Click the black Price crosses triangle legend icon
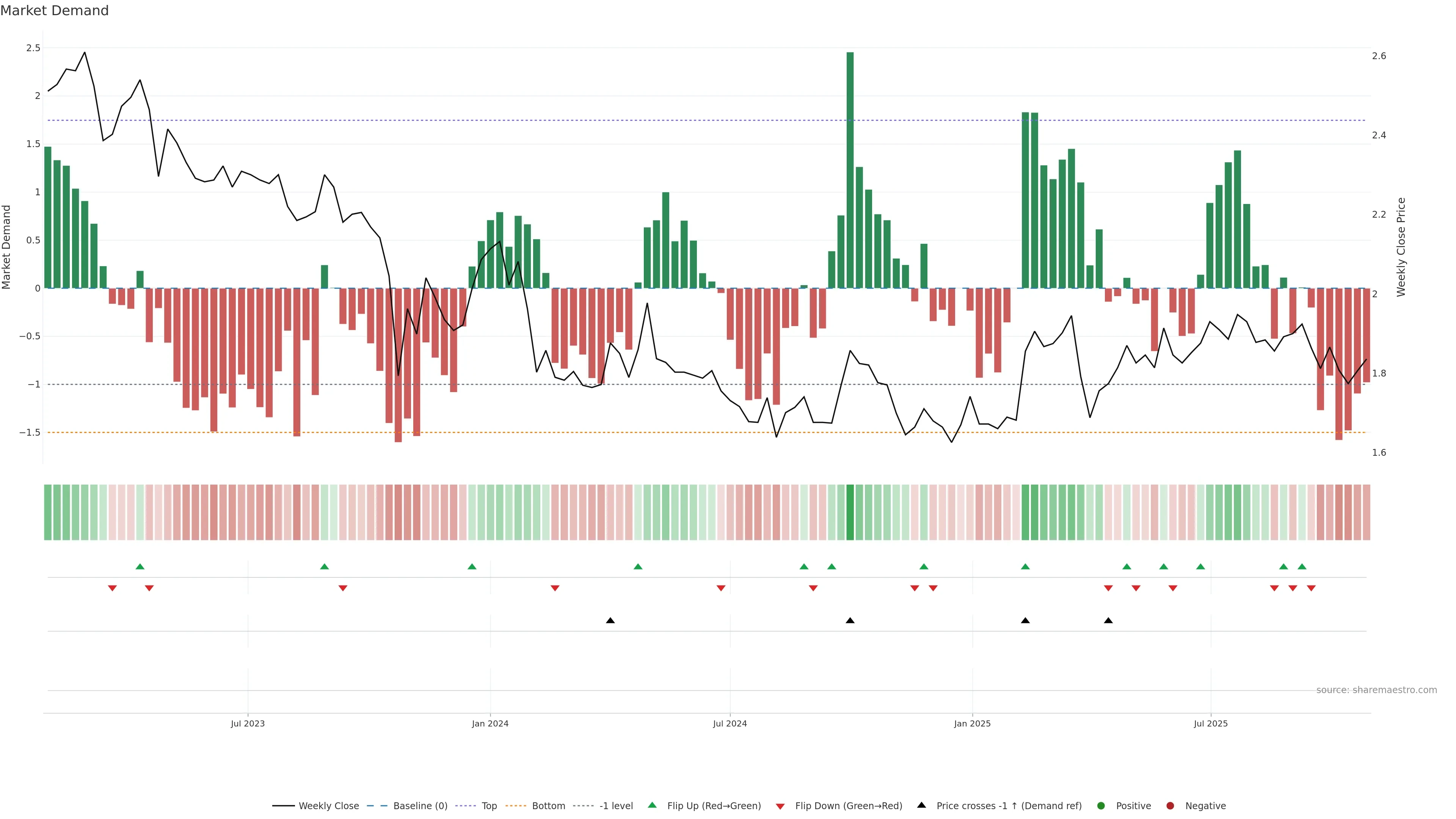This screenshot has width=1456, height=819. pos(921,805)
